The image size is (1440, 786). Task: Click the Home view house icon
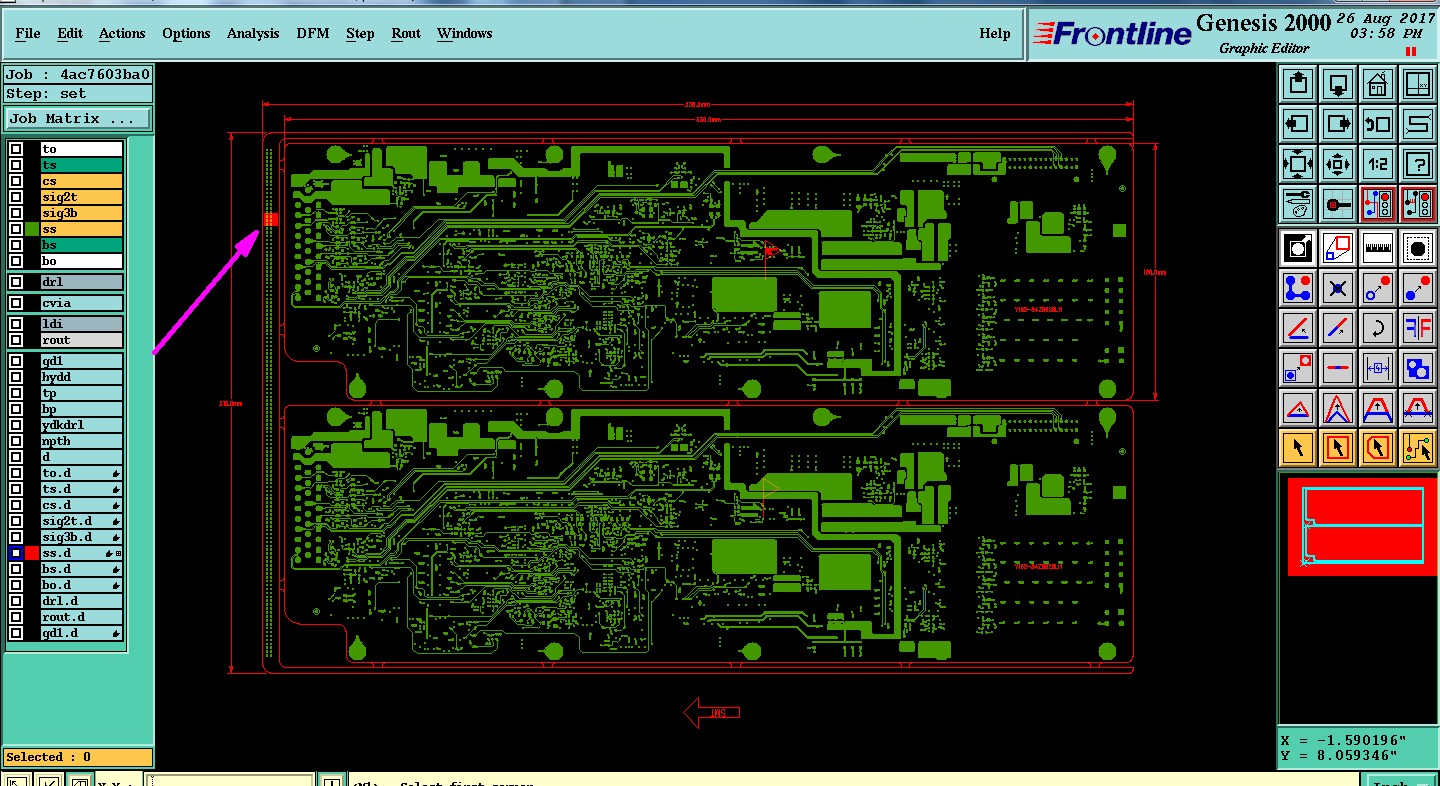coord(1378,84)
